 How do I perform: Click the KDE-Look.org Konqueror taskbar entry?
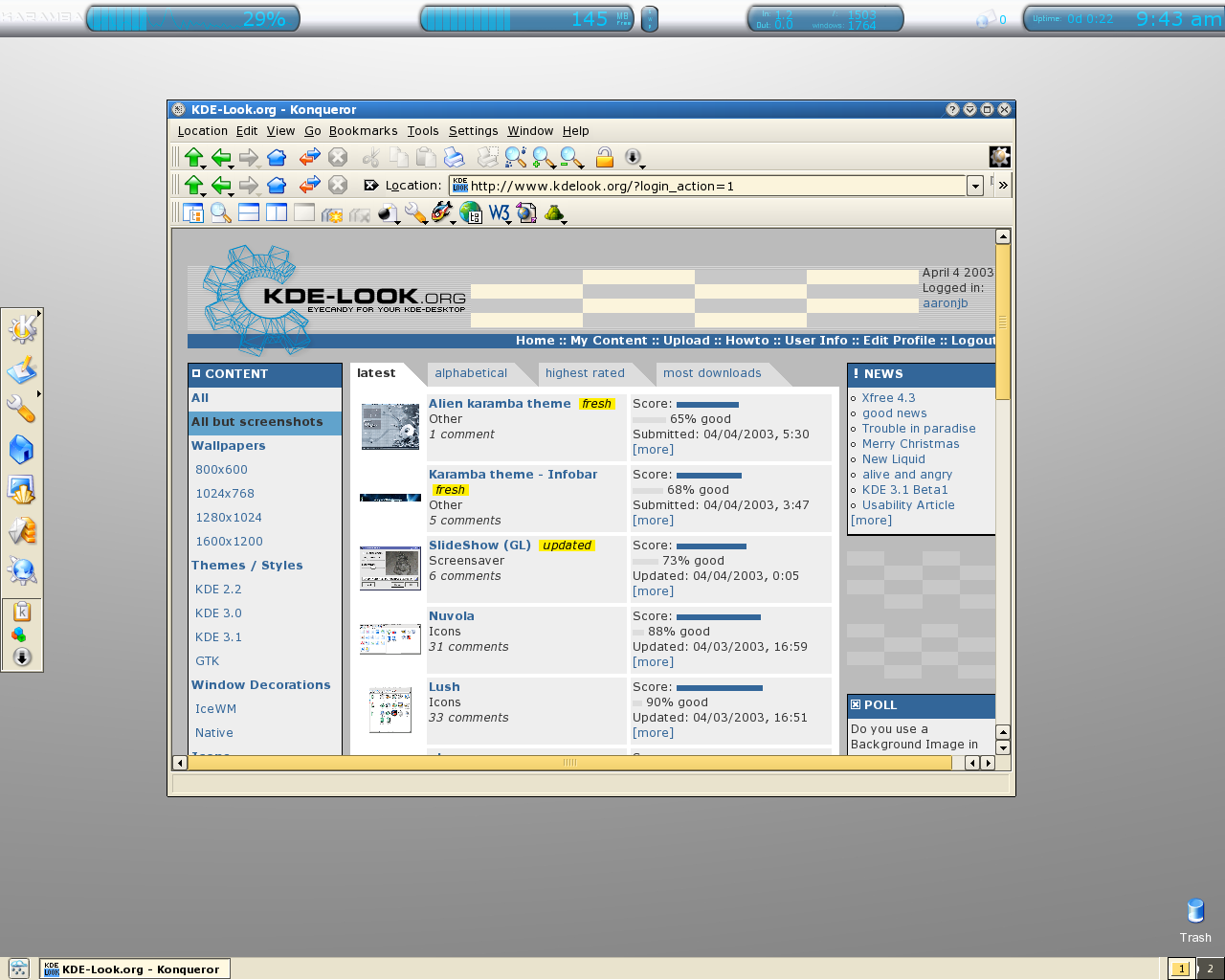(x=135, y=969)
